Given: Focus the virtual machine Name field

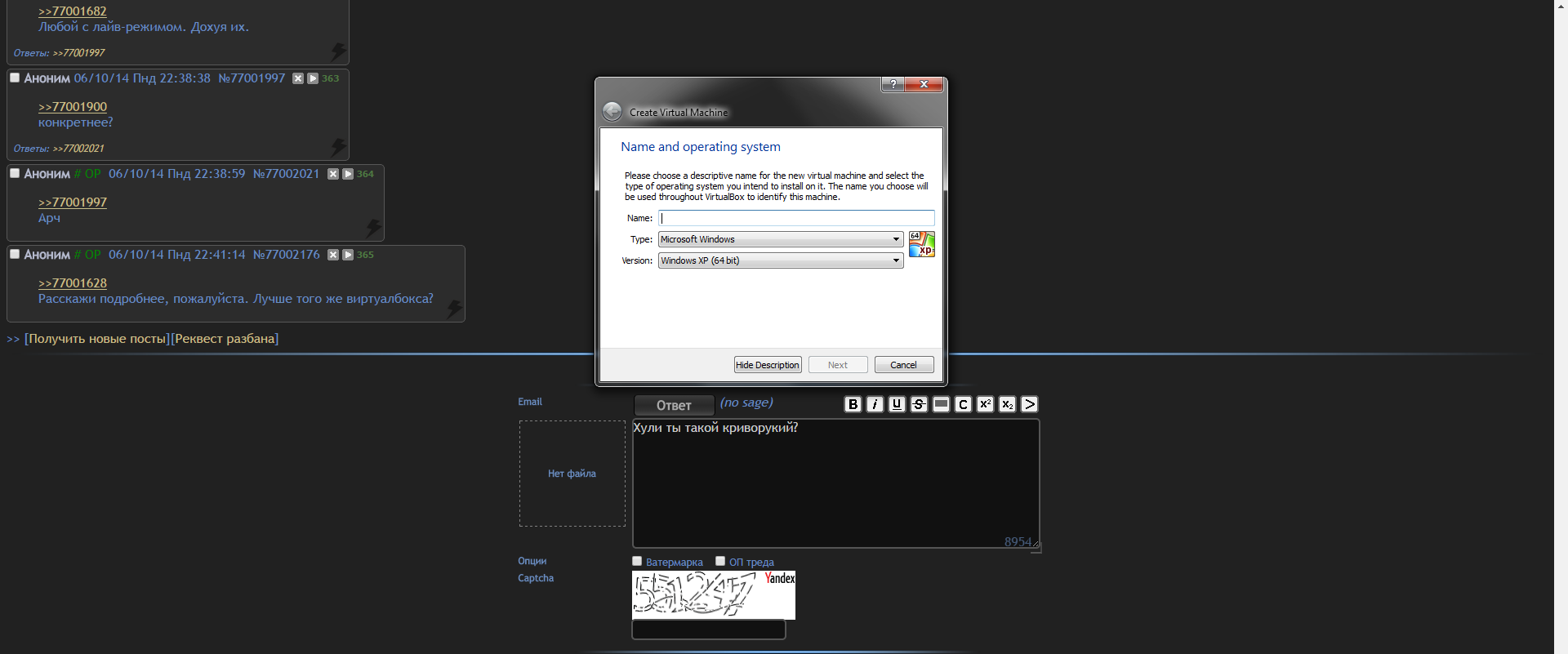Looking at the screenshot, I should click(x=796, y=218).
